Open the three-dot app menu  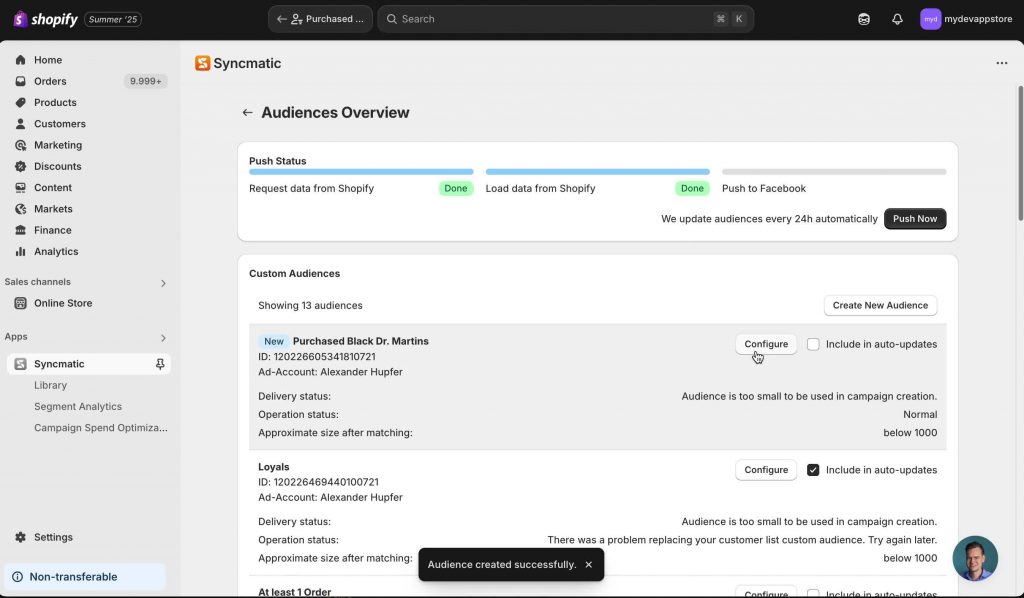tap(1002, 63)
